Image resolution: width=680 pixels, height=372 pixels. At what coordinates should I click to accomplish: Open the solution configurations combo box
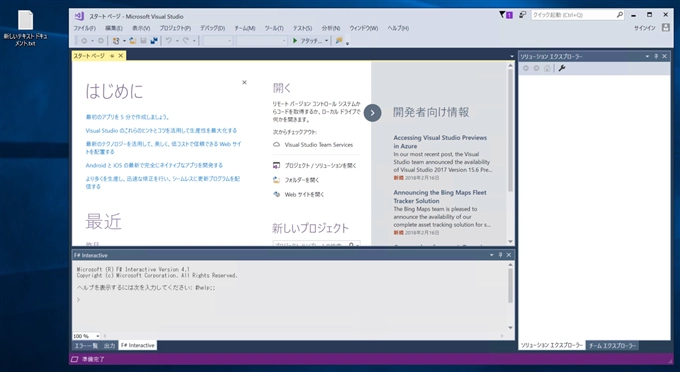tap(218, 41)
